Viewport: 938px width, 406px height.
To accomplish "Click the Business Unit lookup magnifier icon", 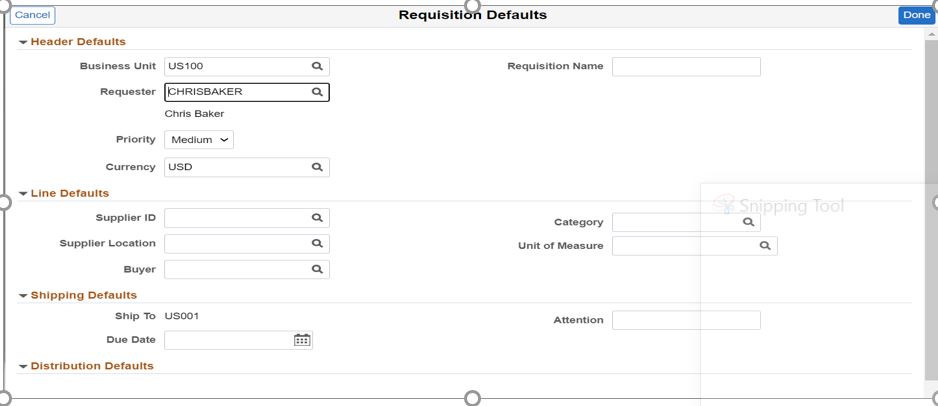I will coord(316,67).
